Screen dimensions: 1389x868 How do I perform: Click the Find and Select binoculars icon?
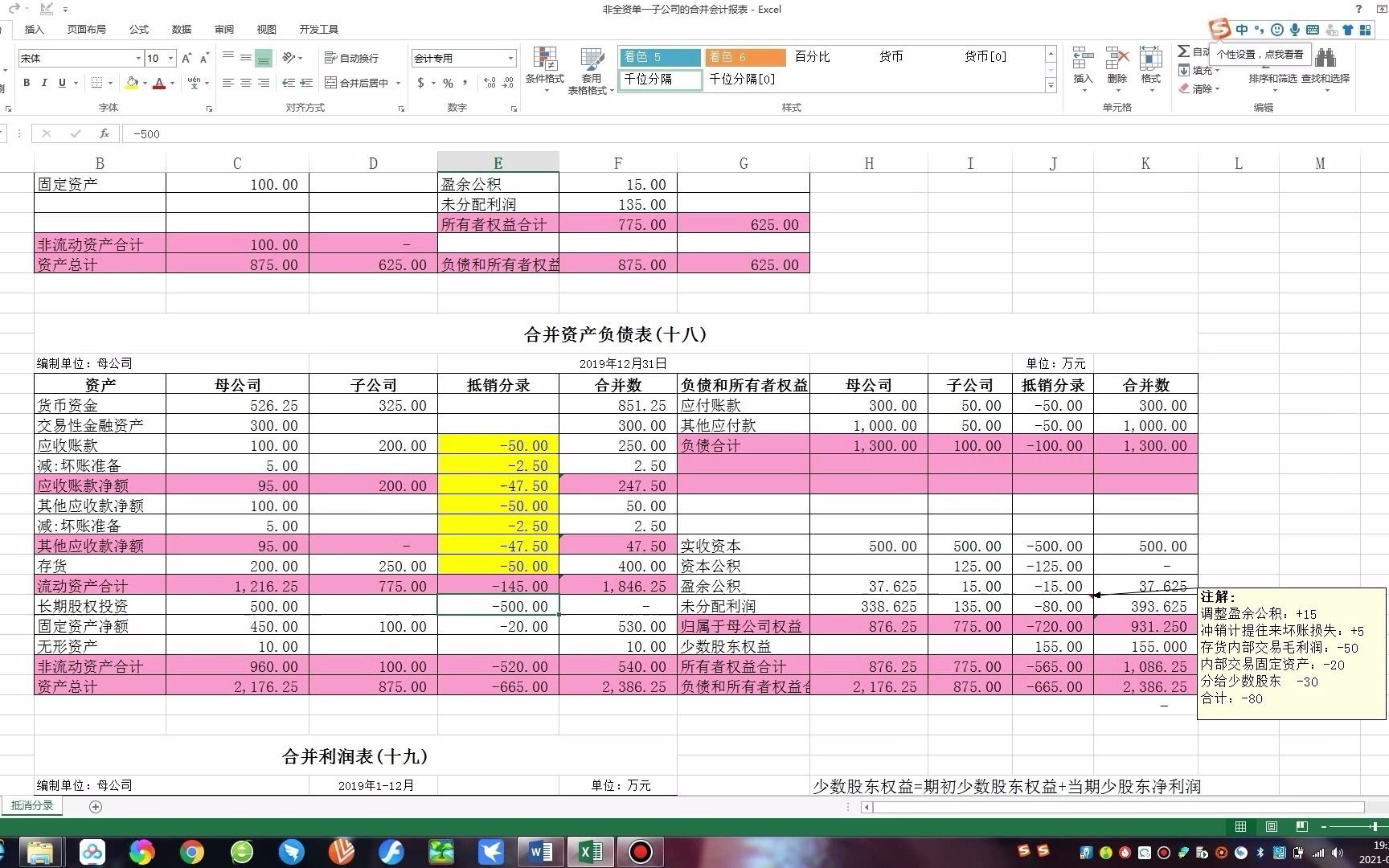tap(1325, 58)
